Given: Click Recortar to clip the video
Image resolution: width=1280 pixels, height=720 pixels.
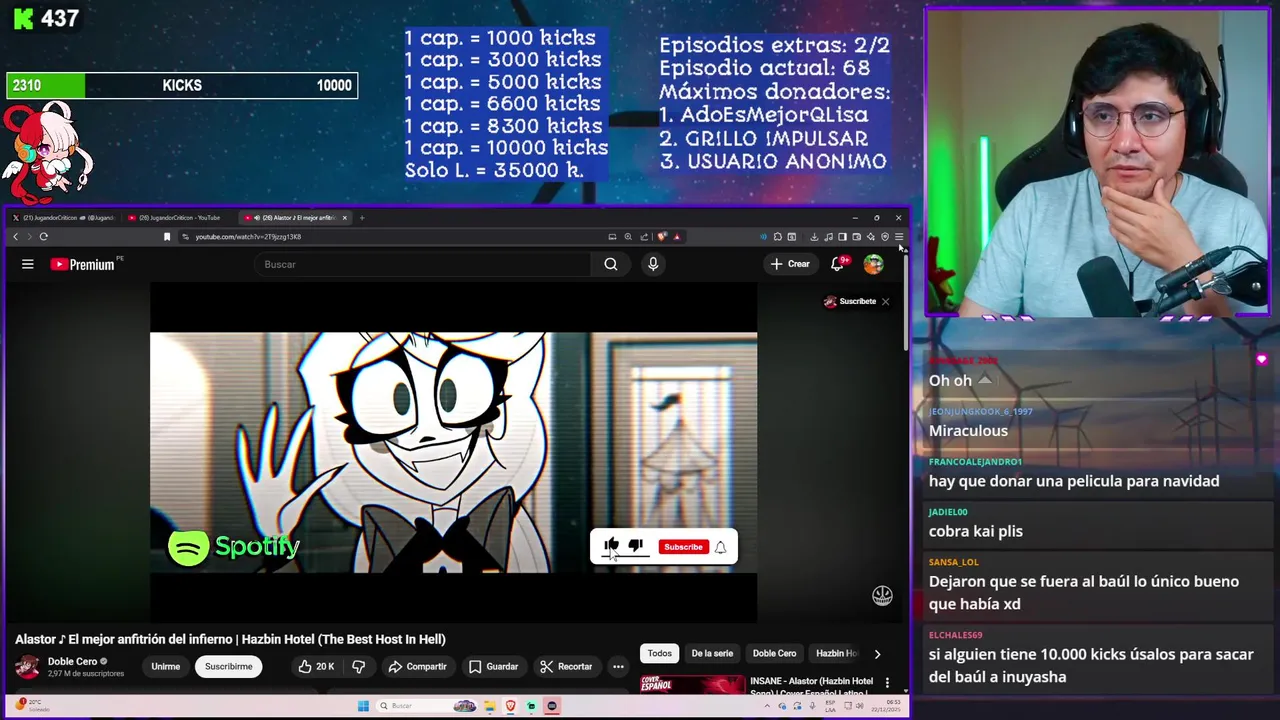Looking at the screenshot, I should pos(566,666).
